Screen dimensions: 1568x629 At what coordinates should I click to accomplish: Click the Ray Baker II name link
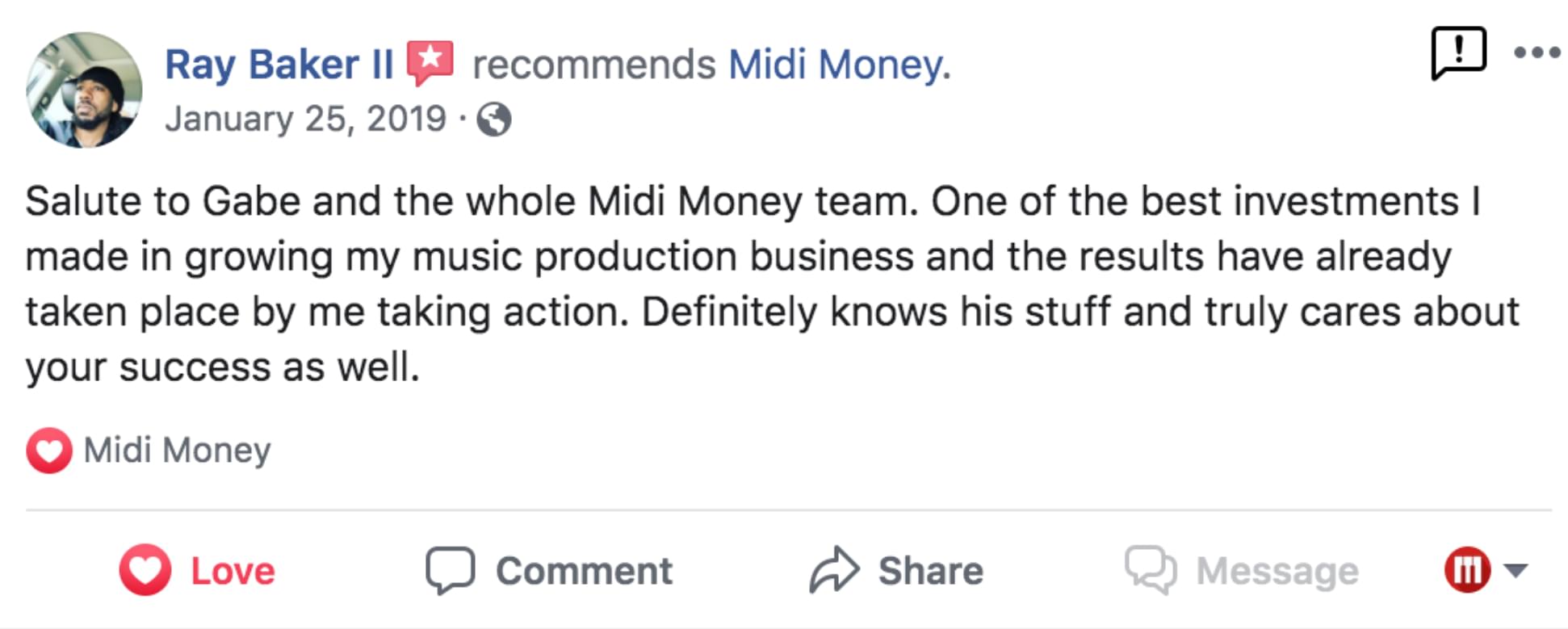point(279,65)
